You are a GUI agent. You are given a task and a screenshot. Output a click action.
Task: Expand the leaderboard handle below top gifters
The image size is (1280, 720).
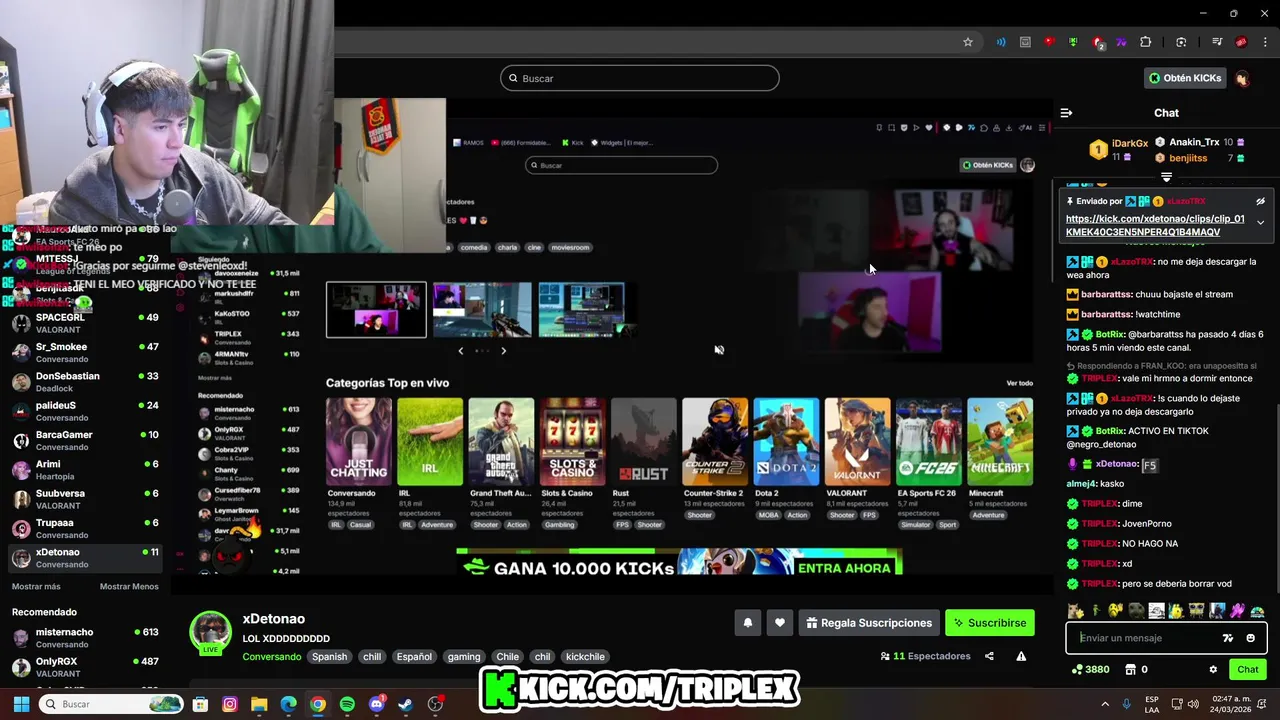coord(1166,177)
